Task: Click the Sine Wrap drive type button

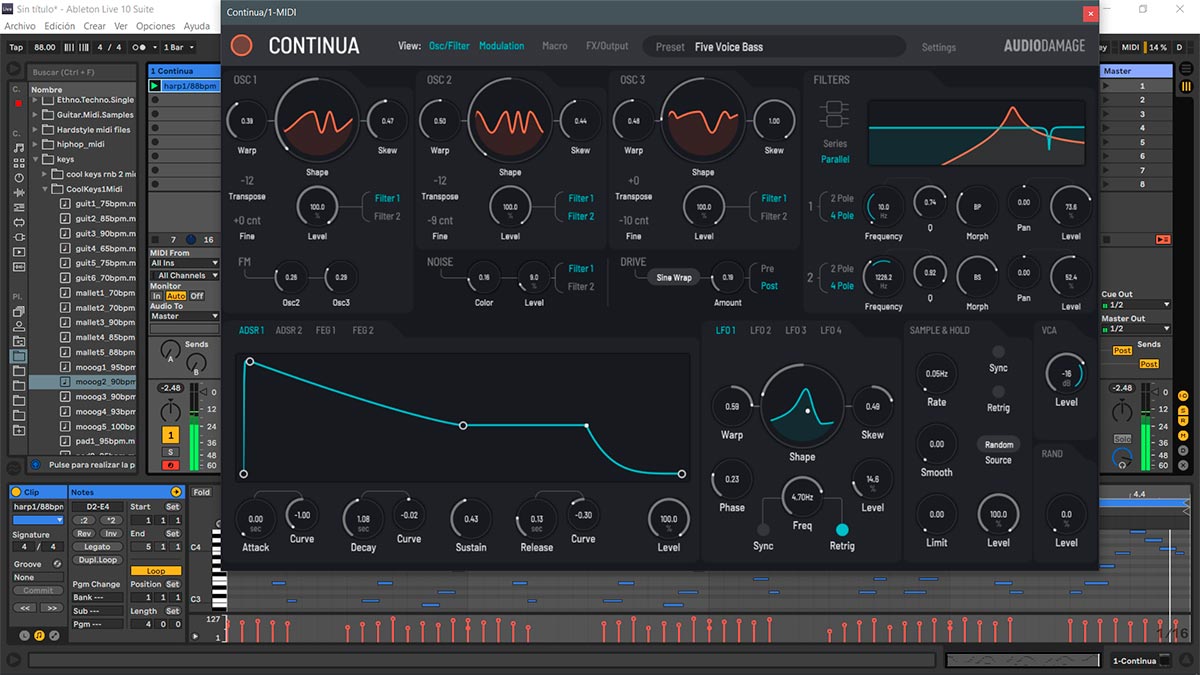Action: pos(674,277)
